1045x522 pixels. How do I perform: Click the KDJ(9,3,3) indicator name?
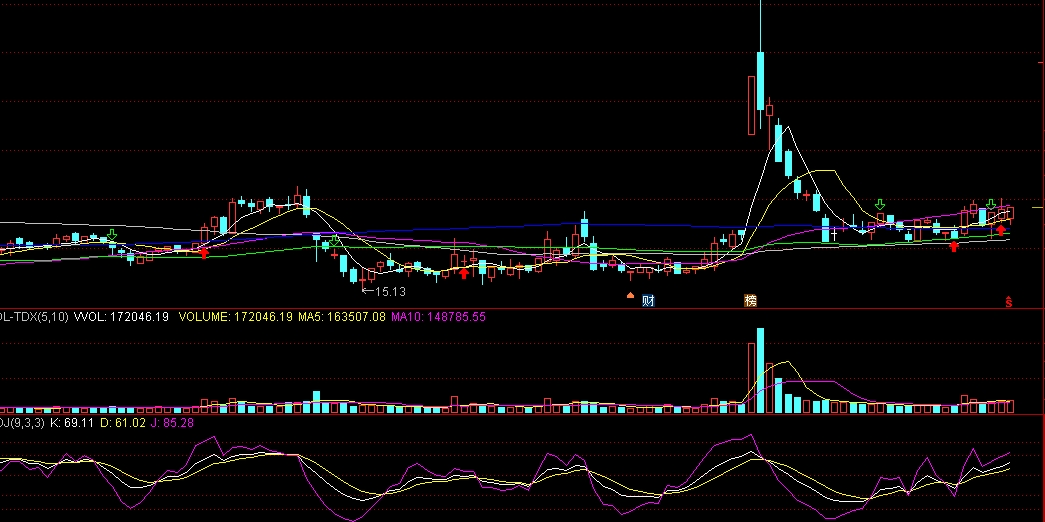coord(23,423)
